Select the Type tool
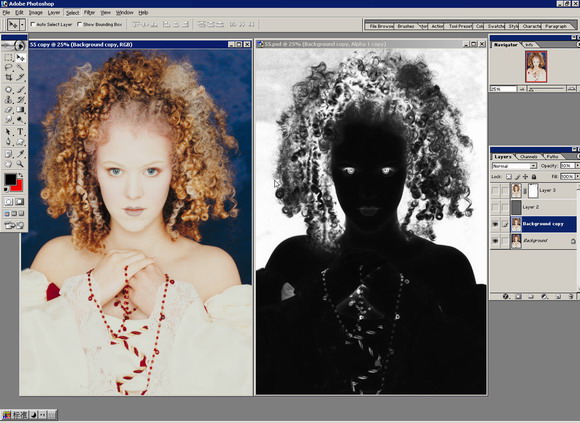Image resolution: width=580 pixels, height=423 pixels. pos(20,132)
